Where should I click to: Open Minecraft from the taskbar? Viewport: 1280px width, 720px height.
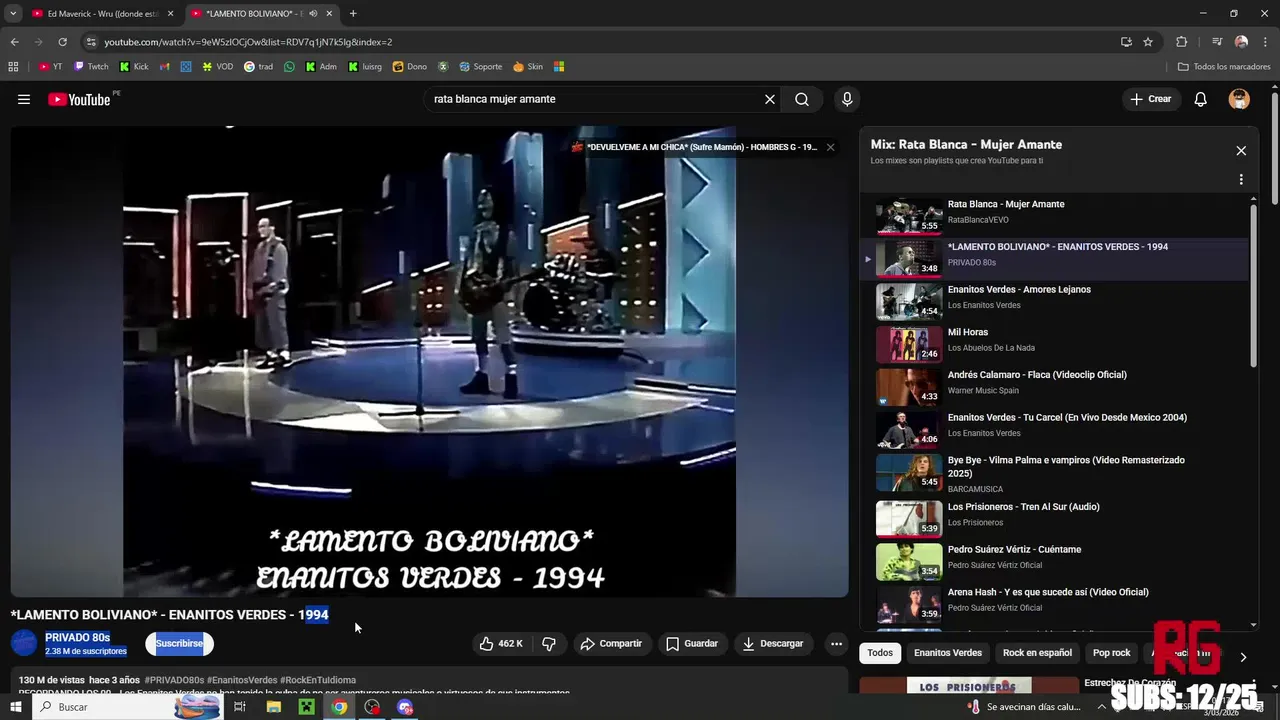tap(306, 707)
